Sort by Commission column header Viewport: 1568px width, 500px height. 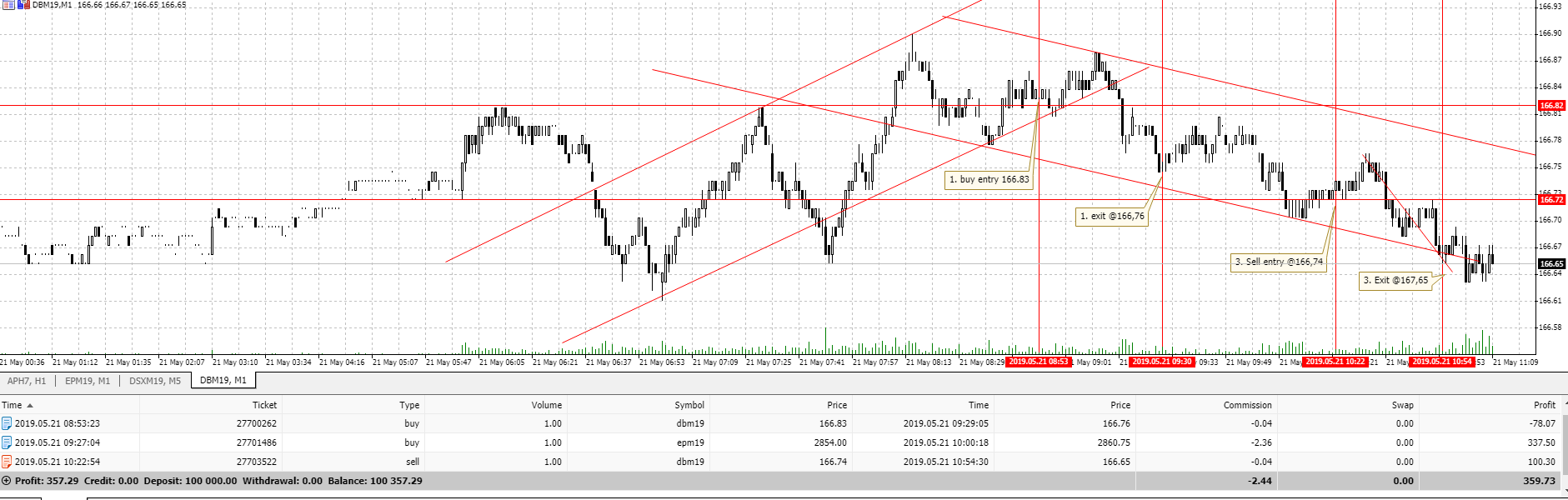[1248, 405]
